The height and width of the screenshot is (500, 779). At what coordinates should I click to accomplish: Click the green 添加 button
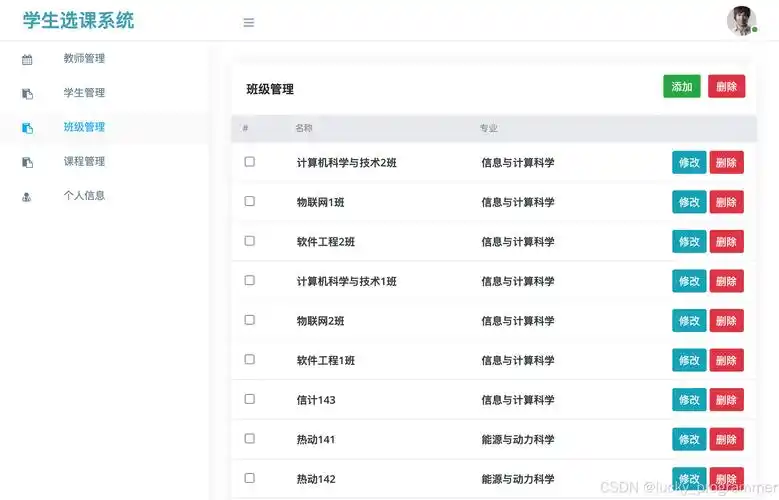(682, 86)
